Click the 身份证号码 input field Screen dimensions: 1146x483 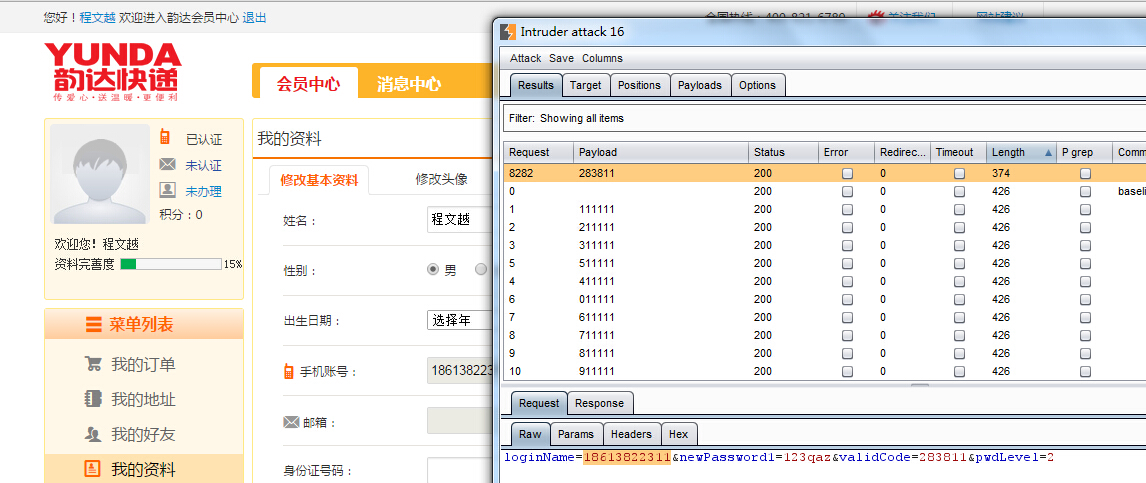pos(459,470)
